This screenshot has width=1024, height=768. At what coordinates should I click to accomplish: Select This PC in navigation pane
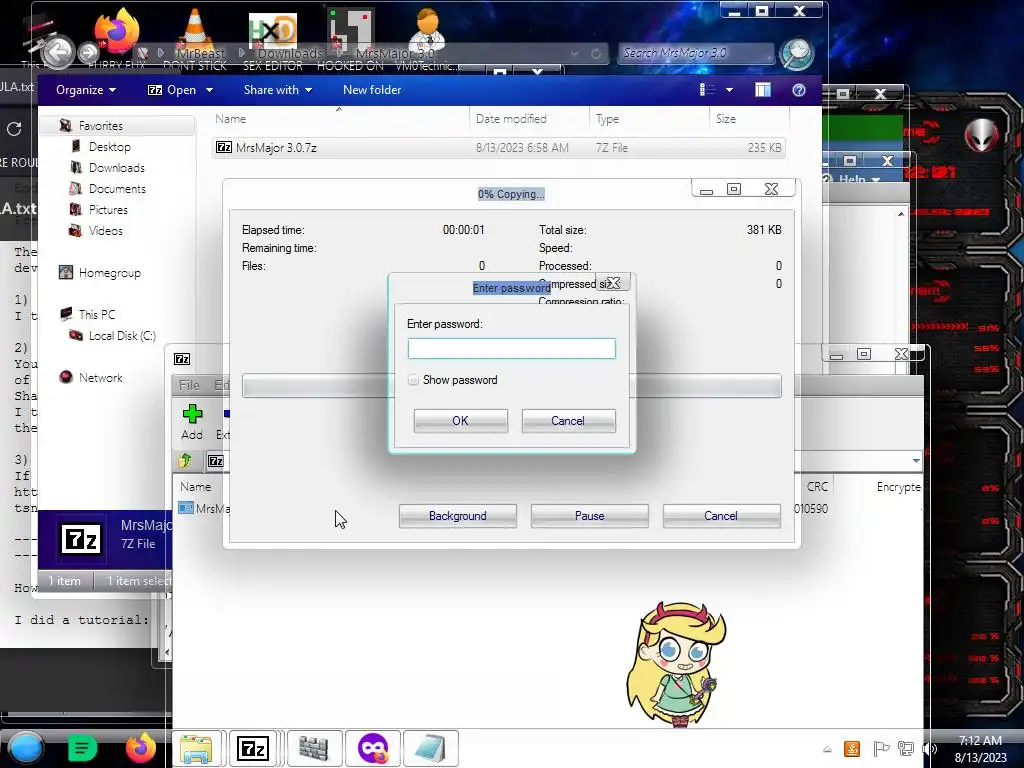pyautogui.click(x=96, y=314)
